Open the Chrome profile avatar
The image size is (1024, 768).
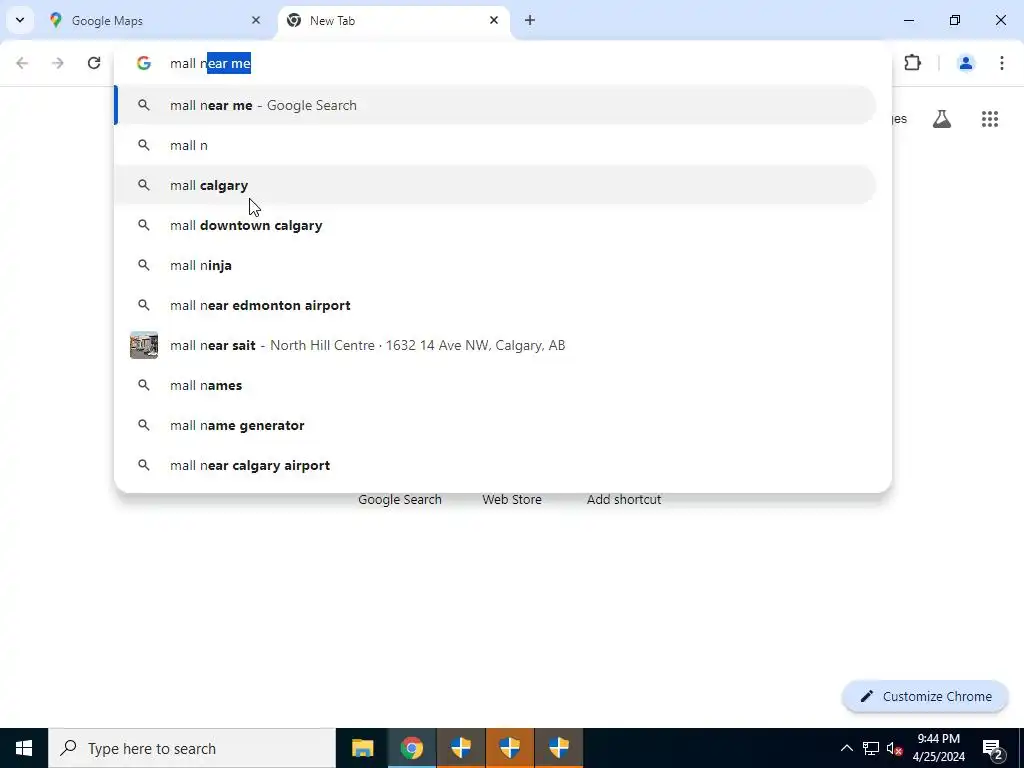coord(966,63)
